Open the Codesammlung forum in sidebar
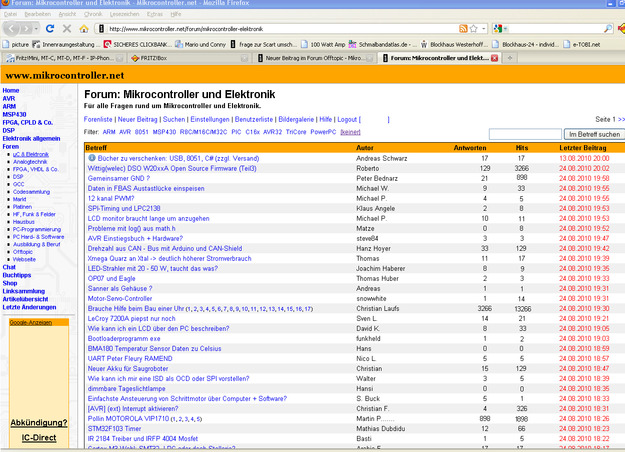 click(31, 192)
